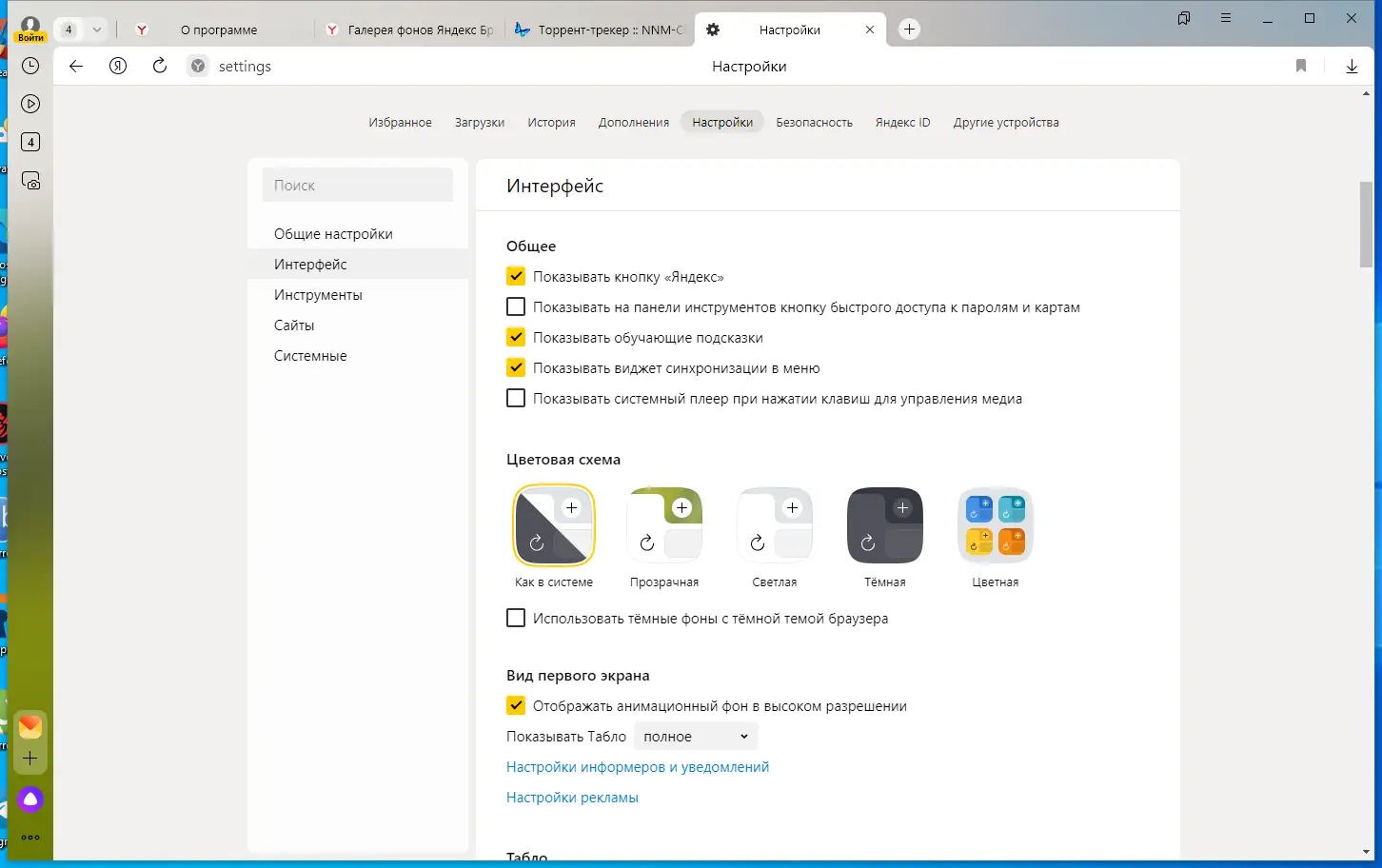
Task: Open the Загрузки section
Action: tap(480, 123)
